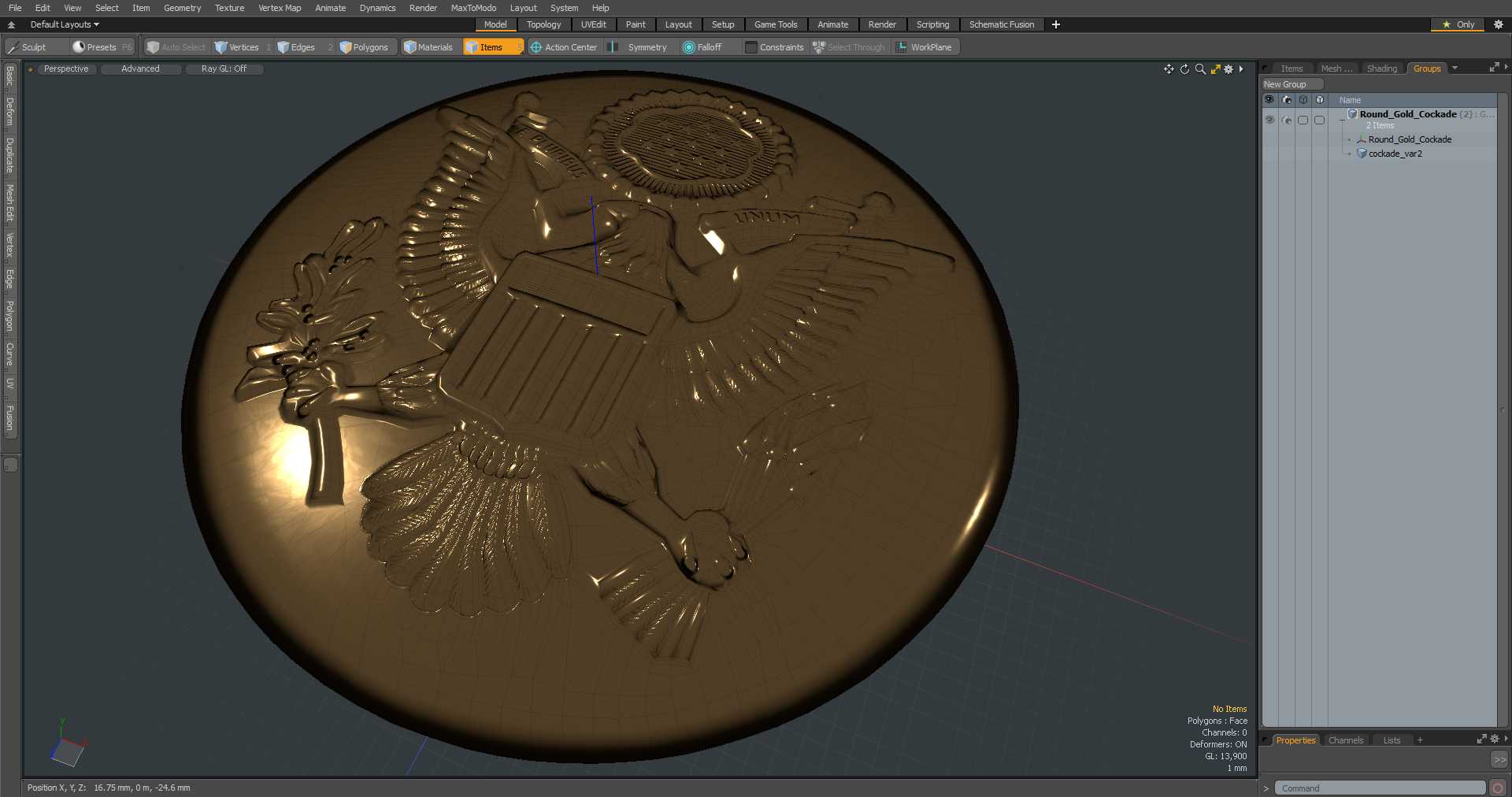Select the cockade_var2 mesh item
Image resolution: width=1512 pixels, height=797 pixels.
click(x=1395, y=154)
